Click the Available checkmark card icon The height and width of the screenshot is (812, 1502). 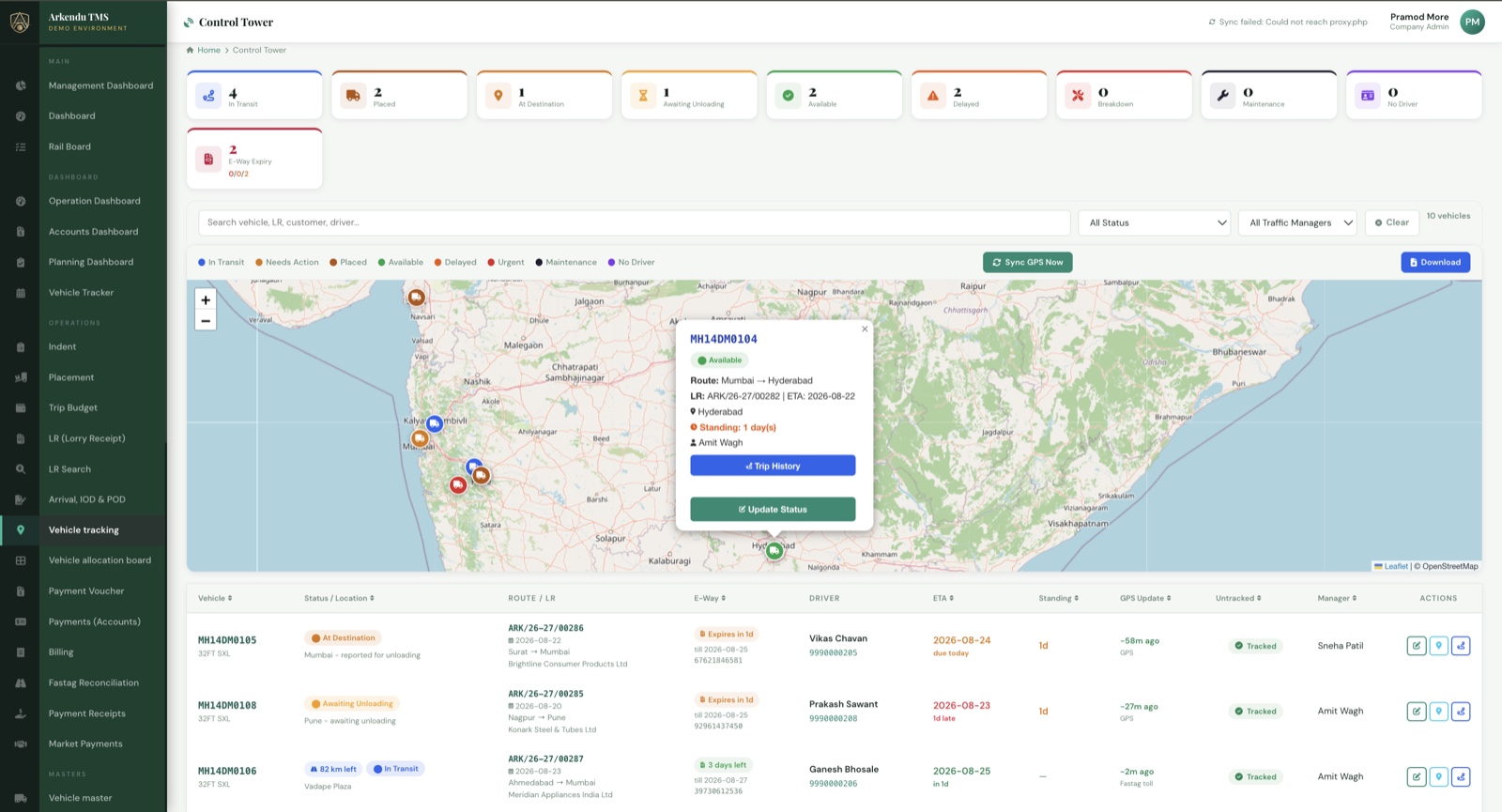coord(789,95)
